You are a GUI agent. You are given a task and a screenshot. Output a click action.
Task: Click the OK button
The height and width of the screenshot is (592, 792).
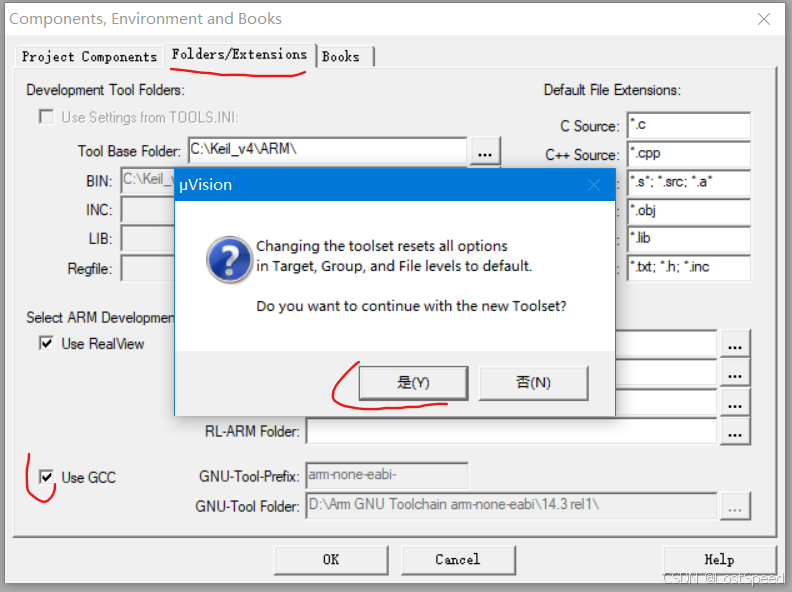click(331, 560)
